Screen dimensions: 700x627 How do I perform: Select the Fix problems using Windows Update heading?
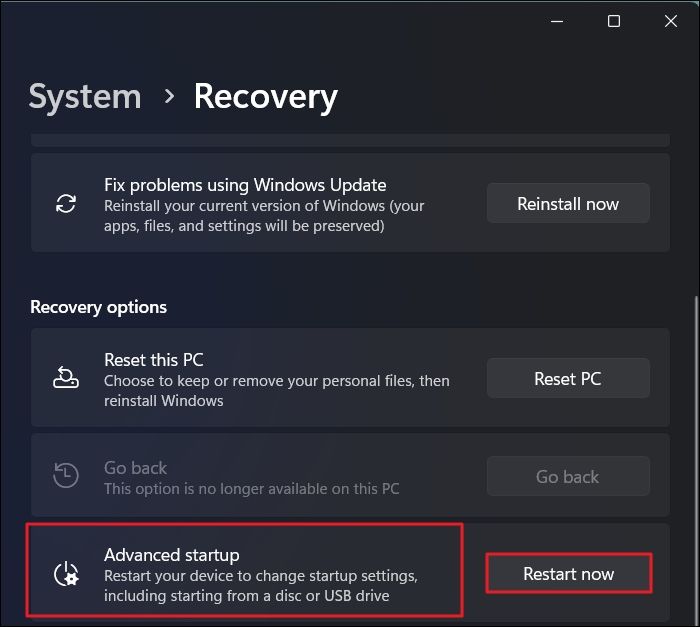(245, 185)
